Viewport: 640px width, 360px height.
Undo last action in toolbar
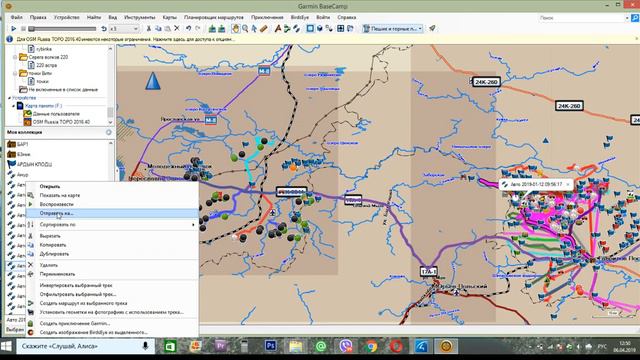(188, 29)
